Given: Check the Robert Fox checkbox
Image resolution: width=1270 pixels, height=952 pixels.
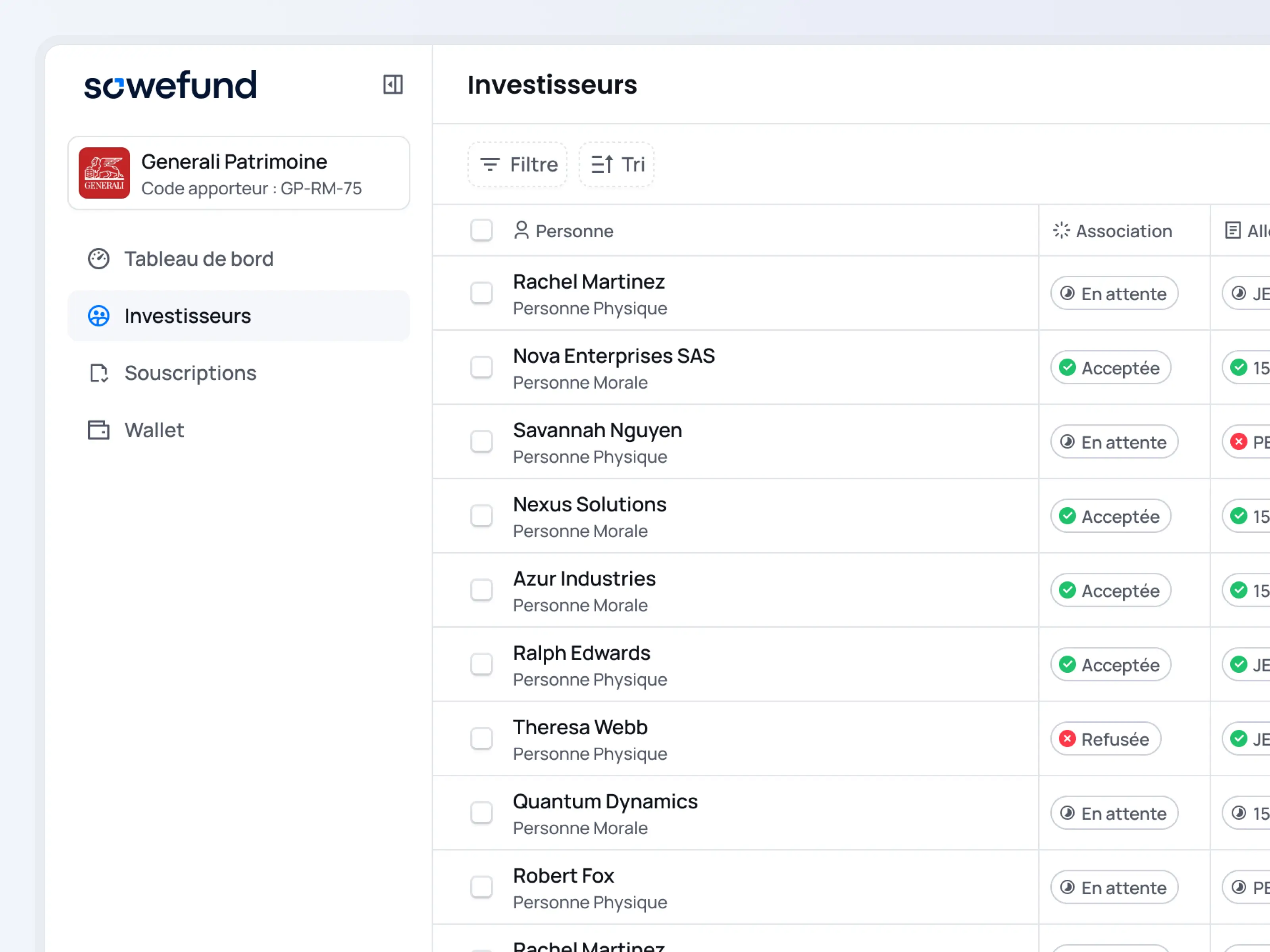Looking at the screenshot, I should tap(482, 887).
